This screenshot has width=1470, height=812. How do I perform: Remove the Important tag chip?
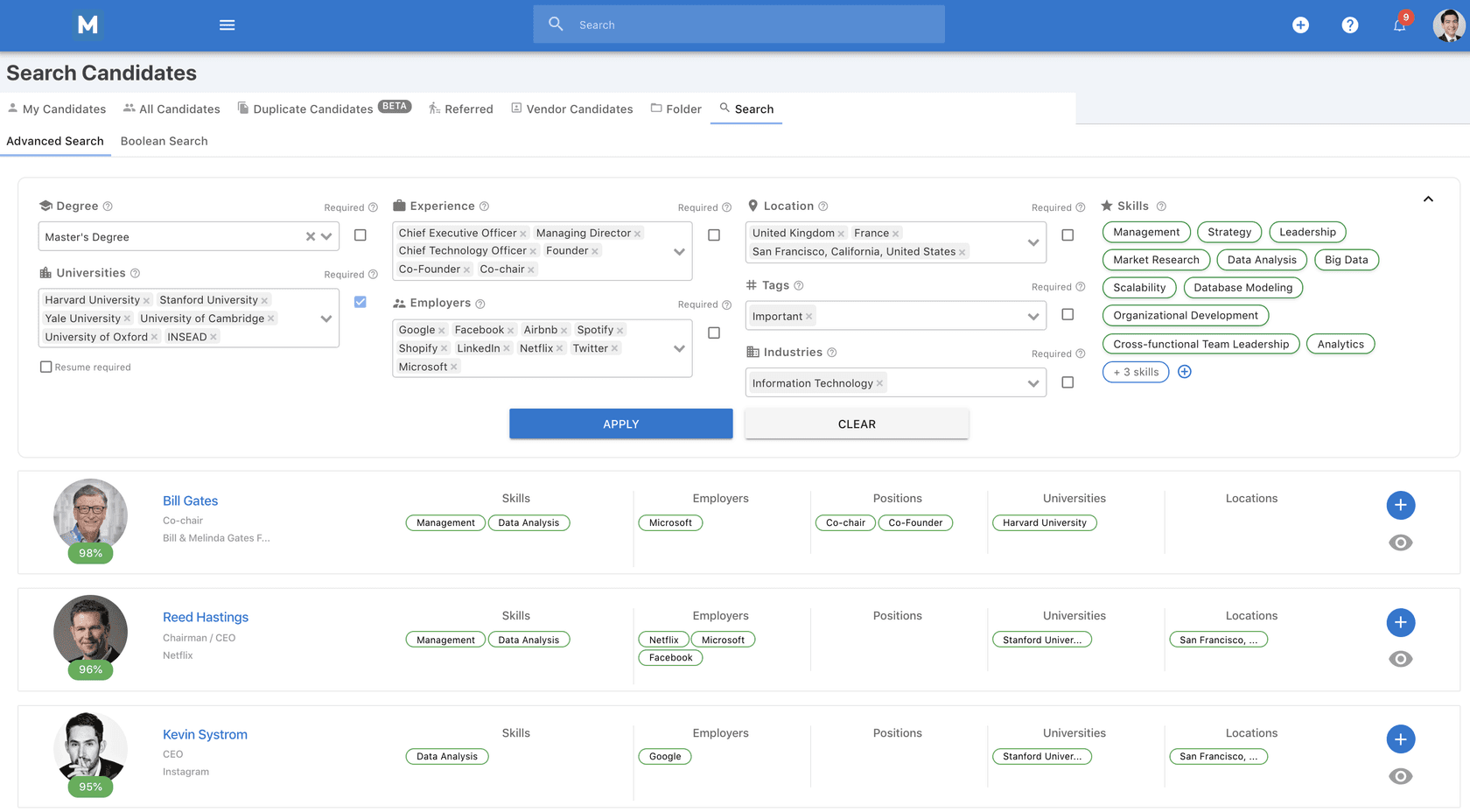coord(808,317)
